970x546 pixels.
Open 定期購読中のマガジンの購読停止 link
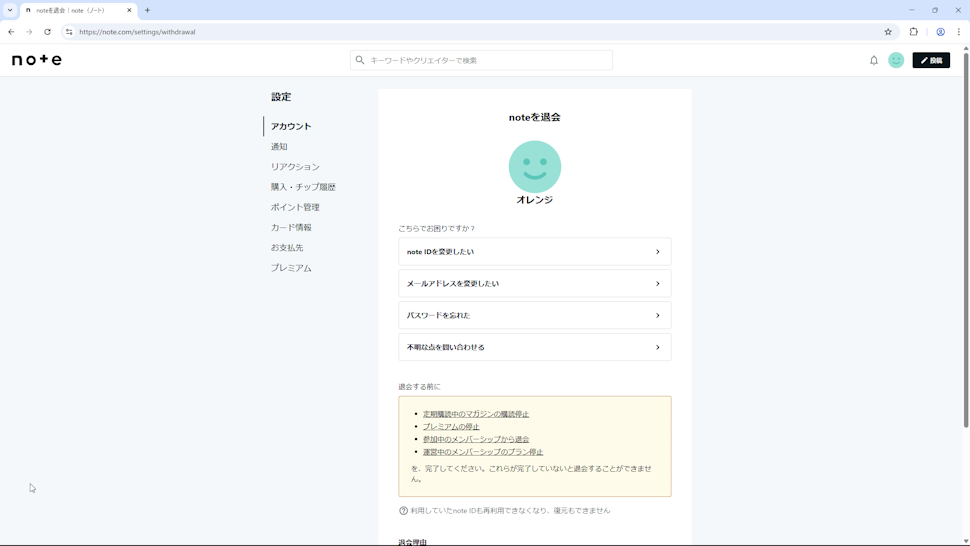[x=476, y=414]
